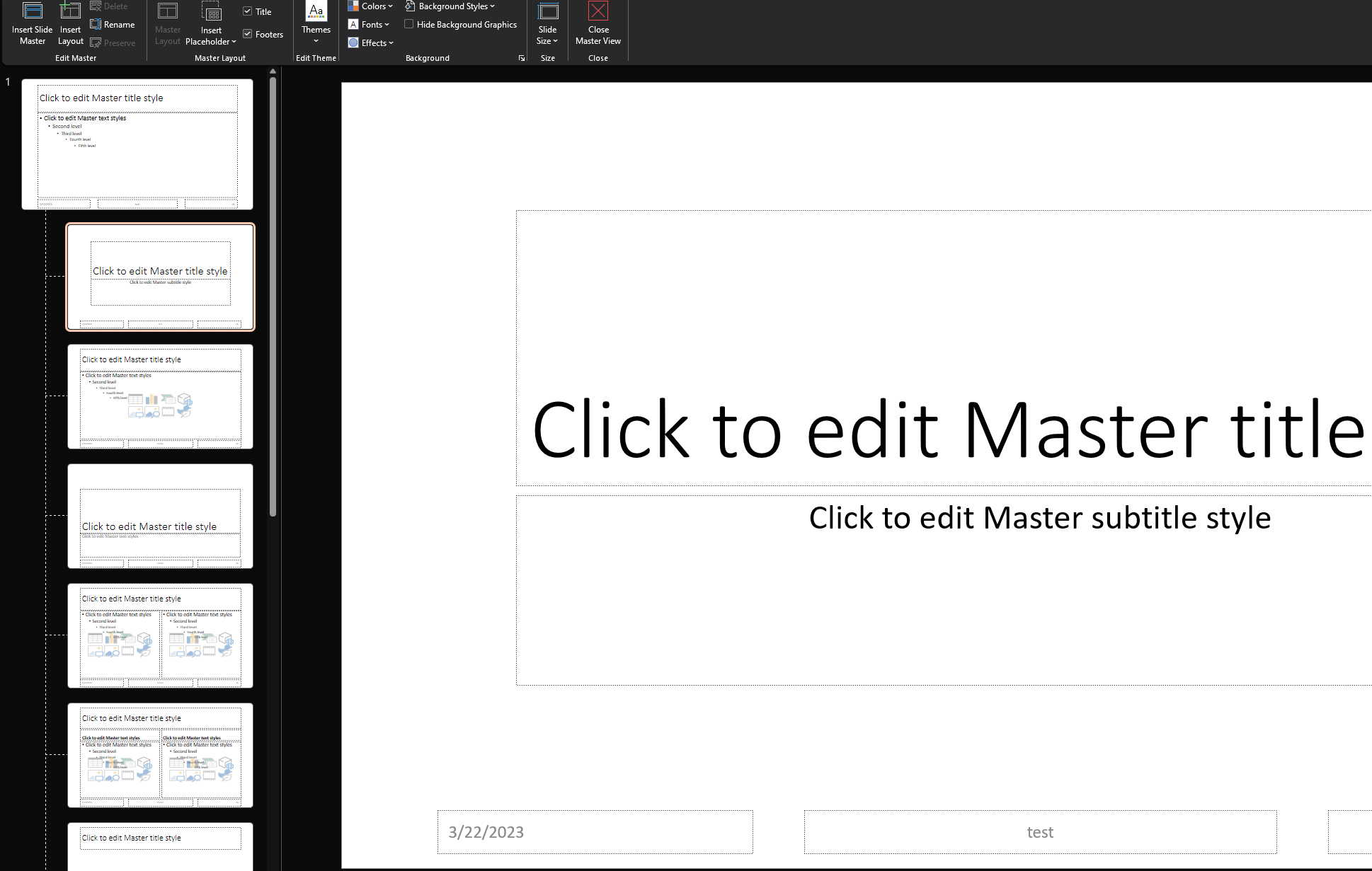Expand the Effects dropdown
The width and height of the screenshot is (1372, 871).
tap(371, 43)
